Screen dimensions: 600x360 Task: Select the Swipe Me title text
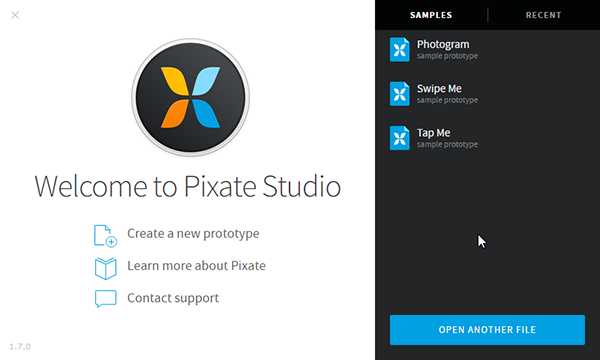(x=439, y=89)
